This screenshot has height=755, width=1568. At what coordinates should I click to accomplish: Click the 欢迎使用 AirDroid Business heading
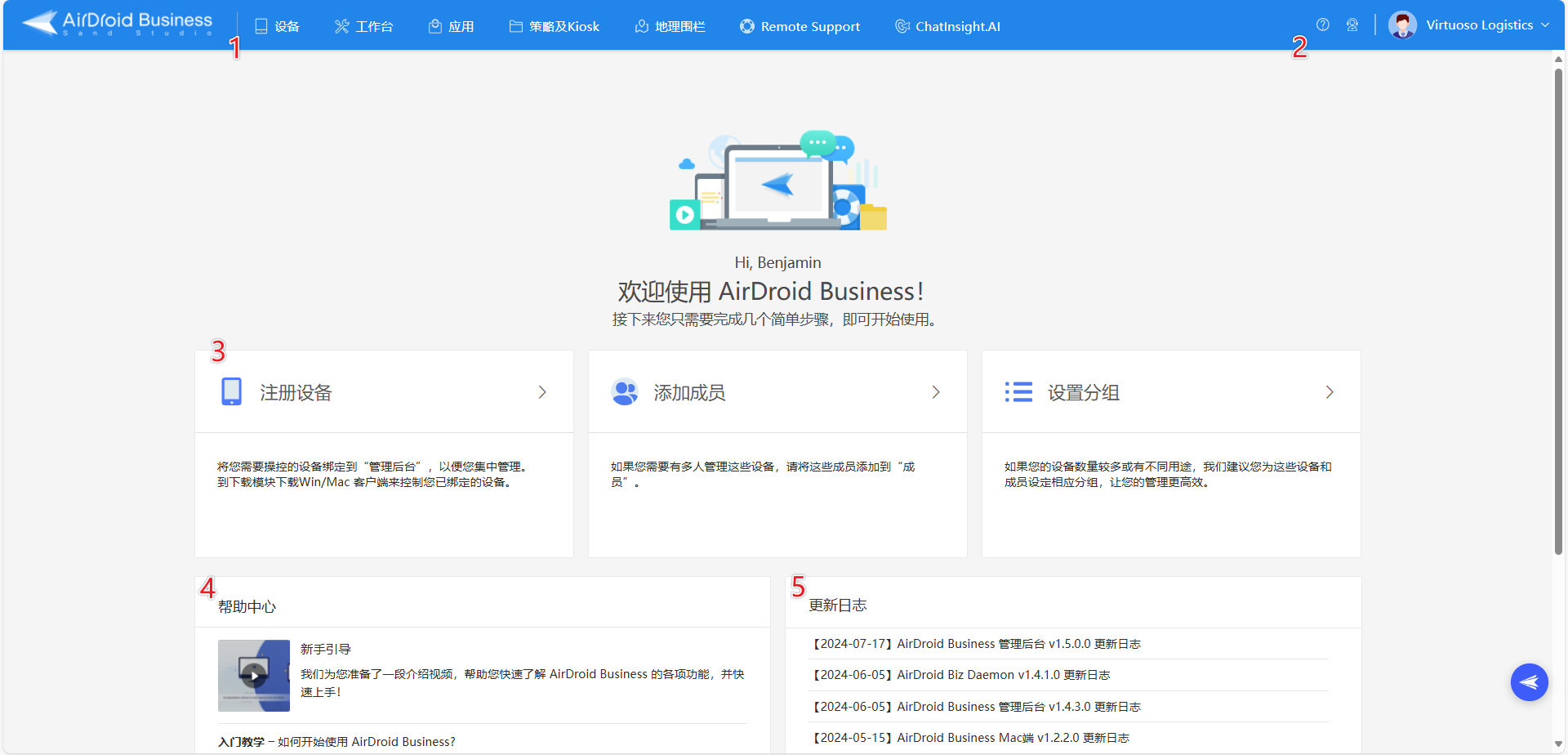coord(771,292)
